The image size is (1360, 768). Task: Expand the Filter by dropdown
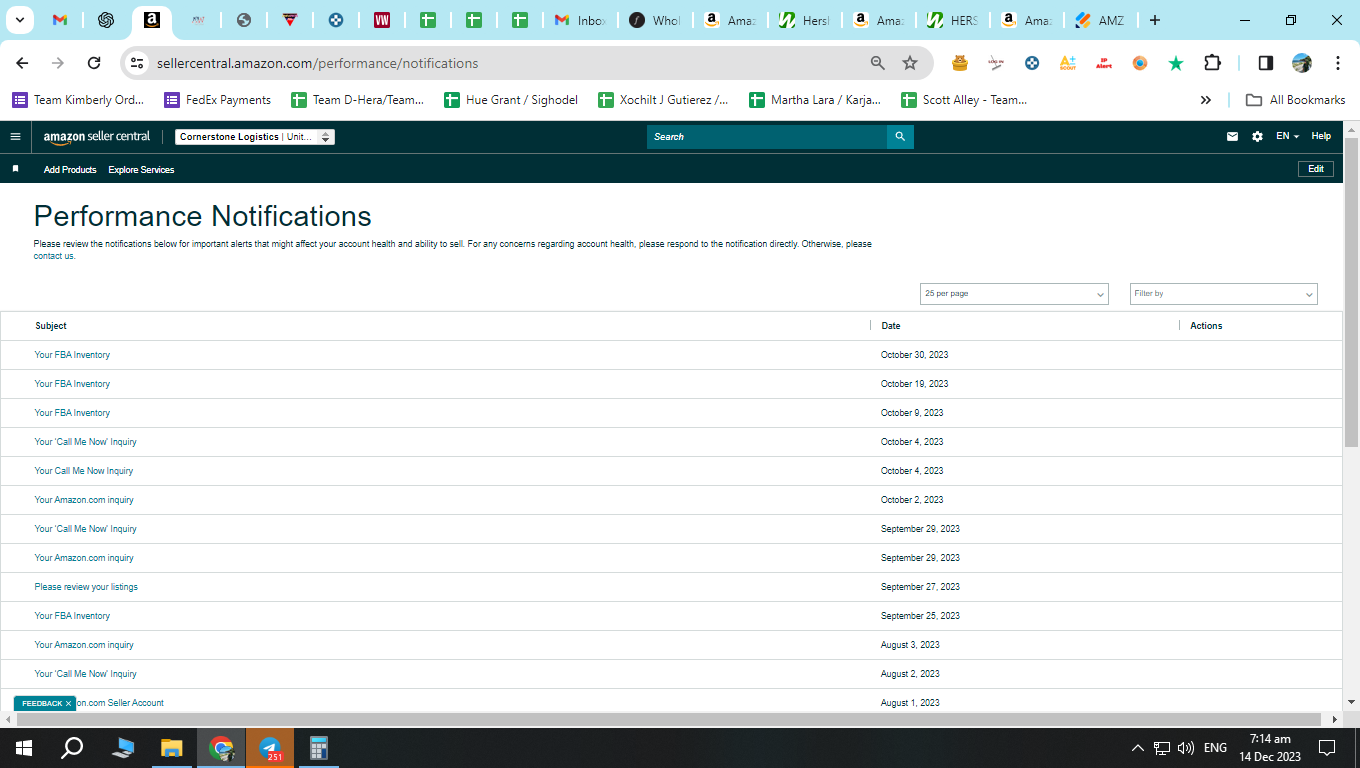click(1224, 294)
